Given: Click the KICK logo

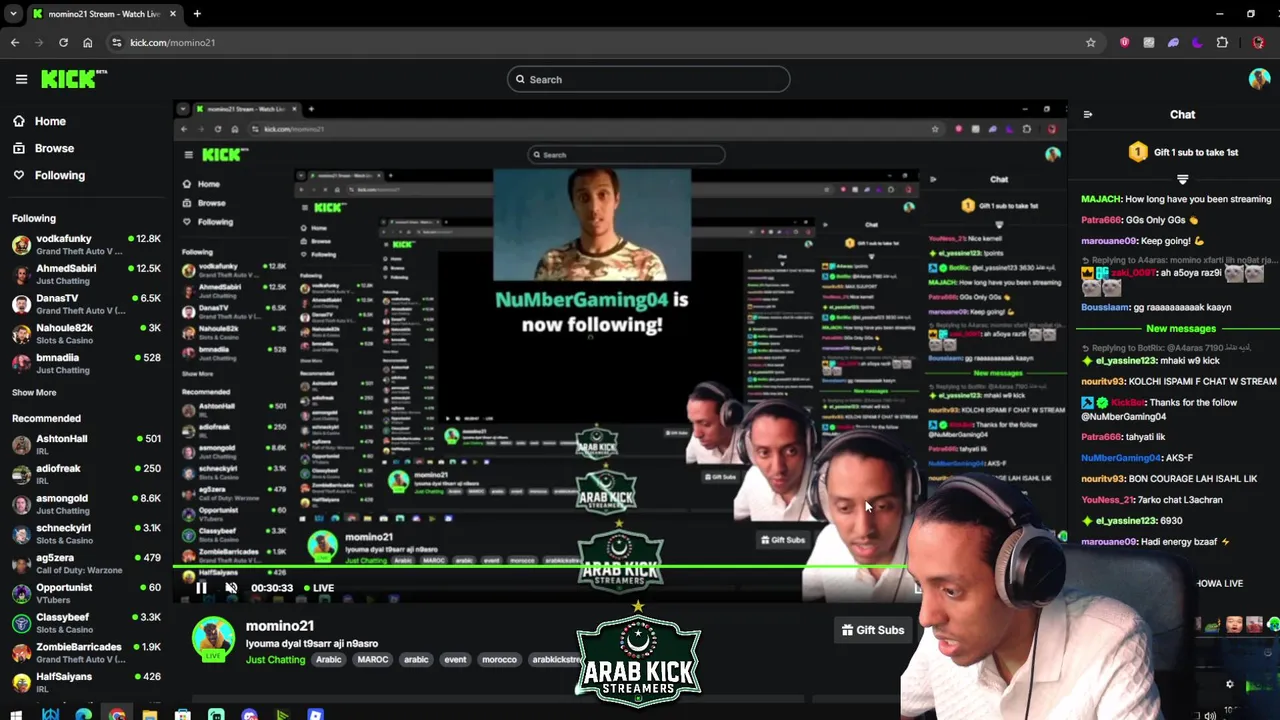Looking at the screenshot, I should point(73,79).
